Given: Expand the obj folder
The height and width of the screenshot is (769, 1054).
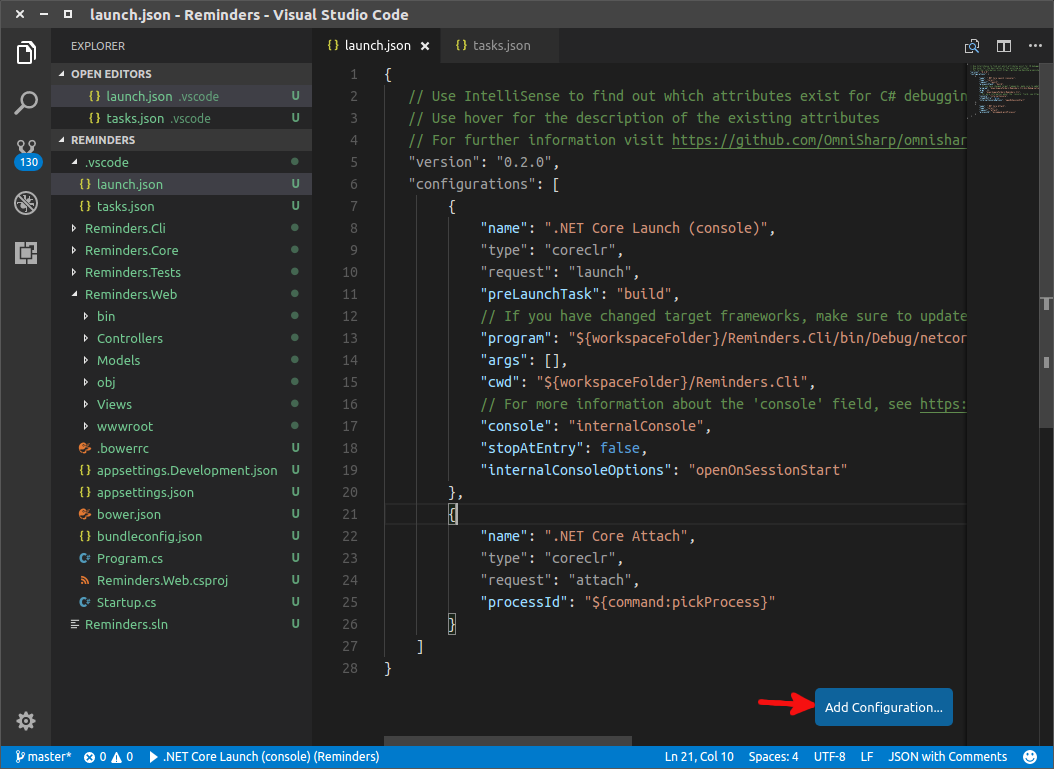Looking at the screenshot, I should 181,382.
